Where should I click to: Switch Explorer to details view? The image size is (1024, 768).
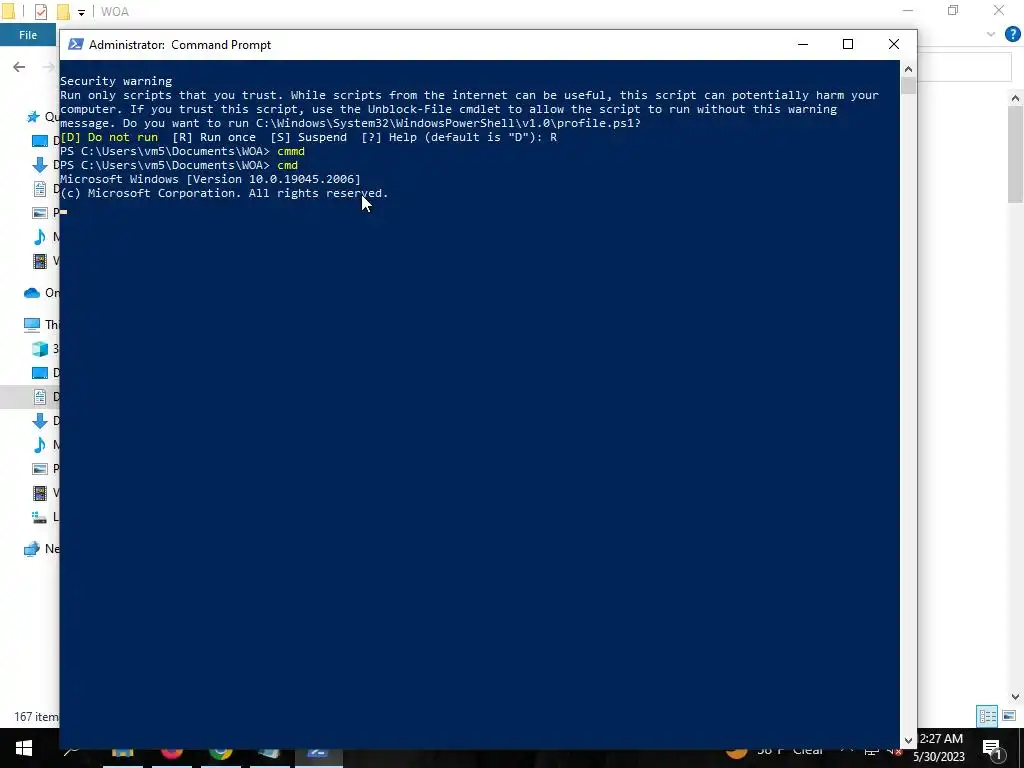[x=987, y=716]
